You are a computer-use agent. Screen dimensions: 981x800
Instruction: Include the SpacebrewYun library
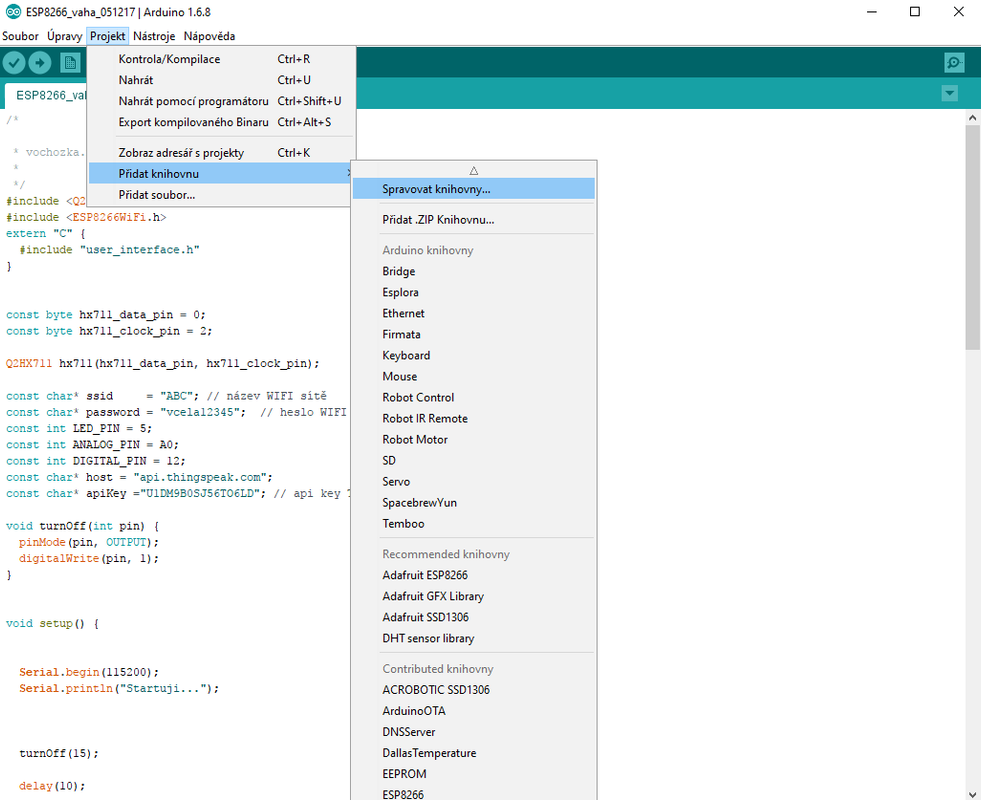[474, 502]
